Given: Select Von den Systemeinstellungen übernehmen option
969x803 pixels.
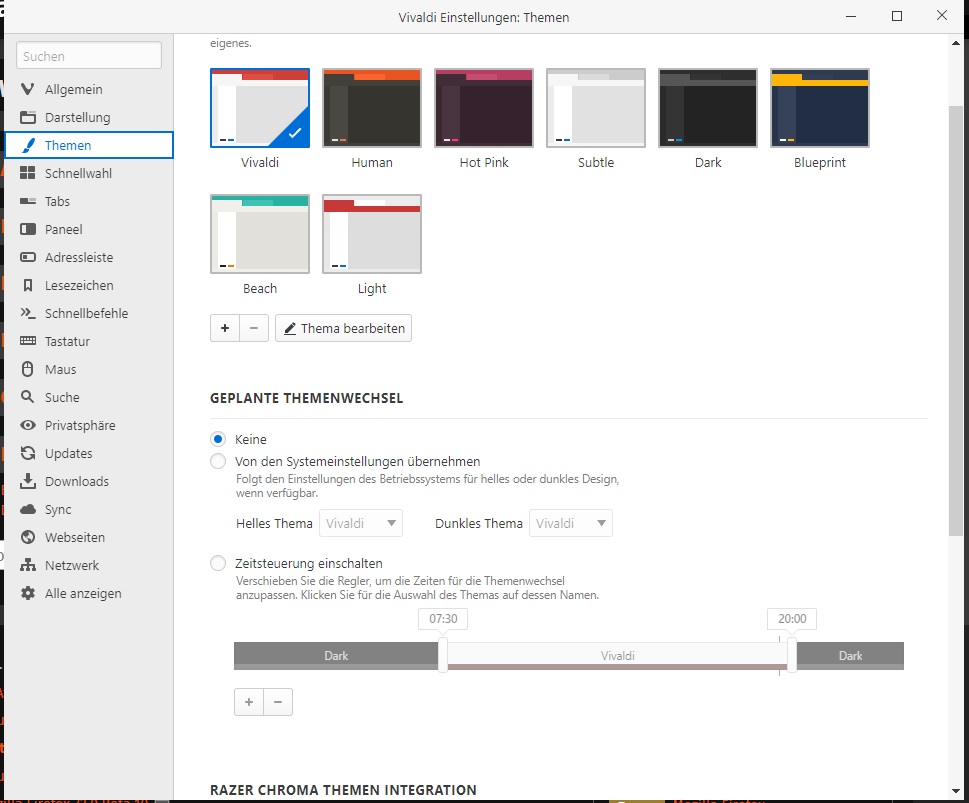Looking at the screenshot, I should click(x=218, y=462).
